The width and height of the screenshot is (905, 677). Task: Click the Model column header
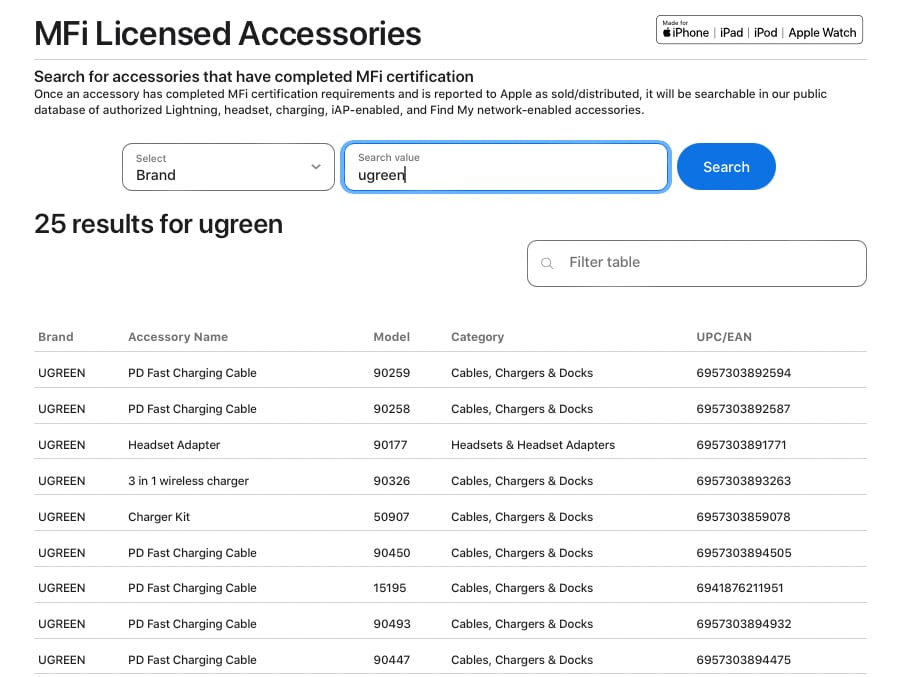pos(391,337)
